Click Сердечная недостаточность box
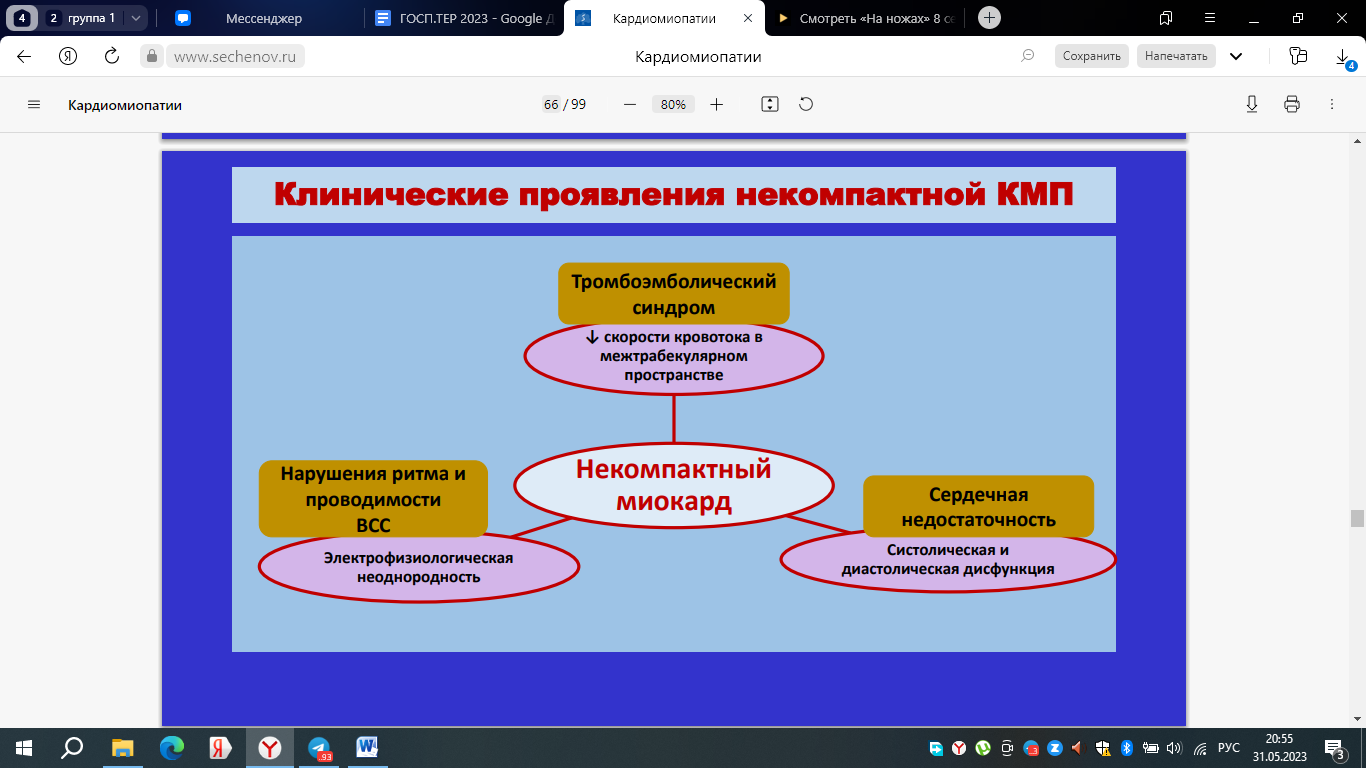Viewport: 1366px width, 768px height. [x=978, y=507]
